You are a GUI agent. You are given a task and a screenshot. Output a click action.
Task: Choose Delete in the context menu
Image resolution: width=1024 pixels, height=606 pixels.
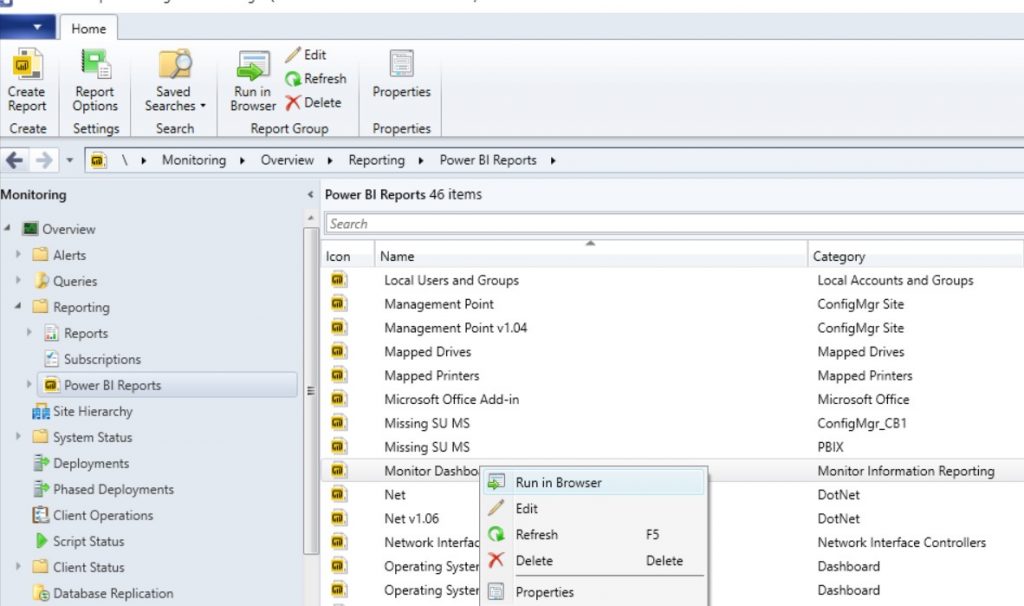tap(594, 561)
